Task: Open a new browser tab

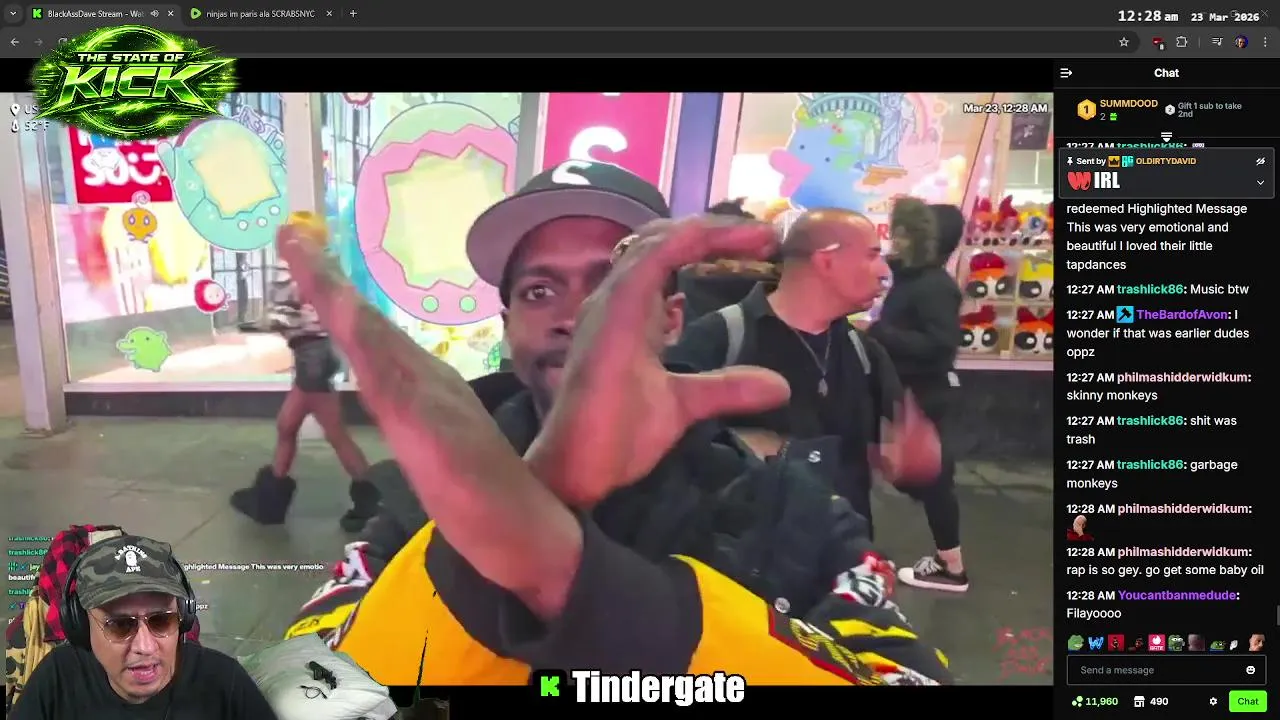Action: pos(353,14)
